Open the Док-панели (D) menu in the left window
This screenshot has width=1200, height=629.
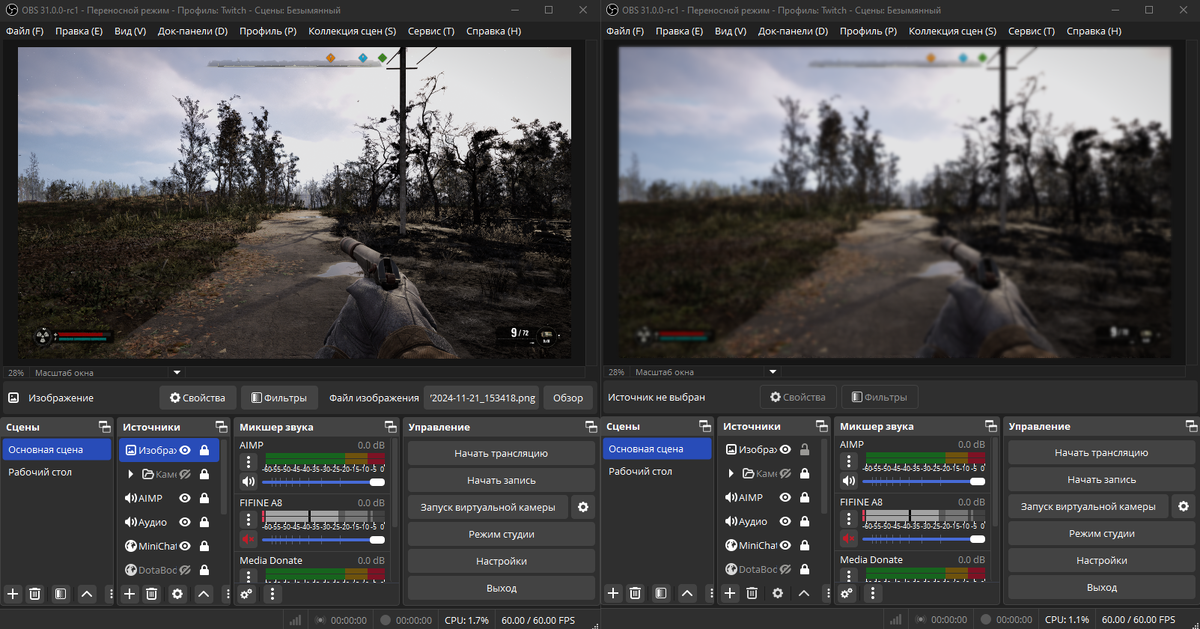coord(192,31)
